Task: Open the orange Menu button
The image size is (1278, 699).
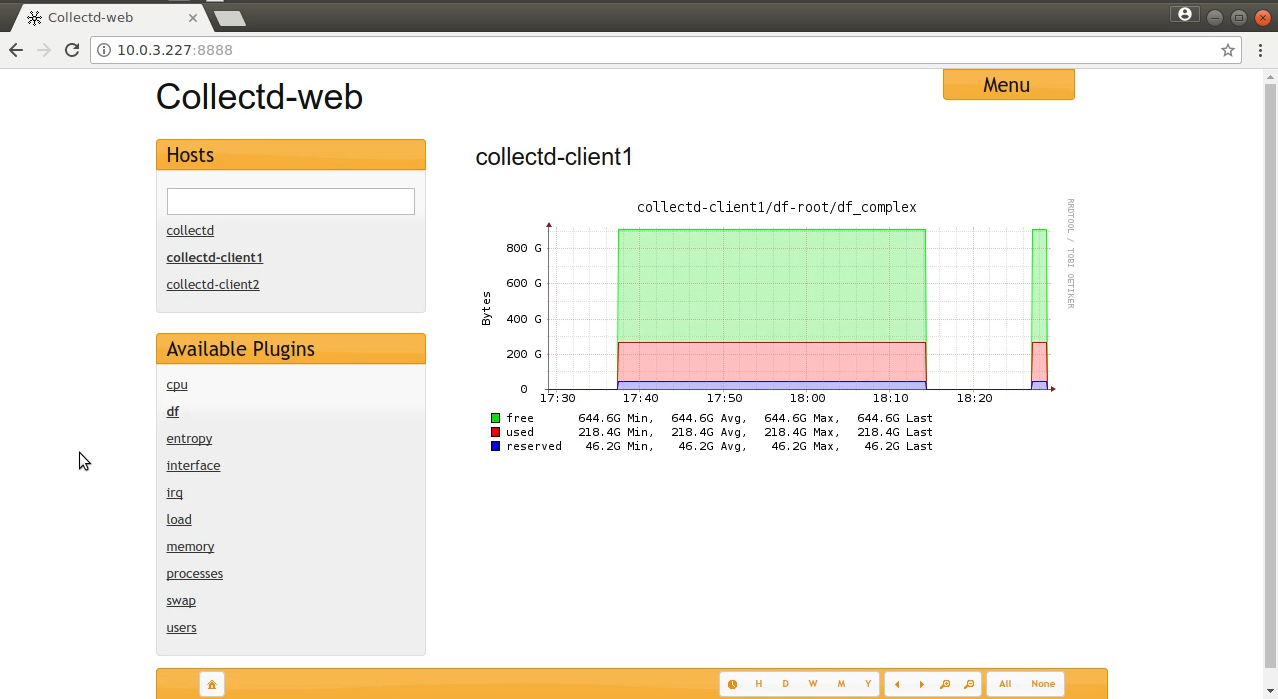Action: (1008, 85)
